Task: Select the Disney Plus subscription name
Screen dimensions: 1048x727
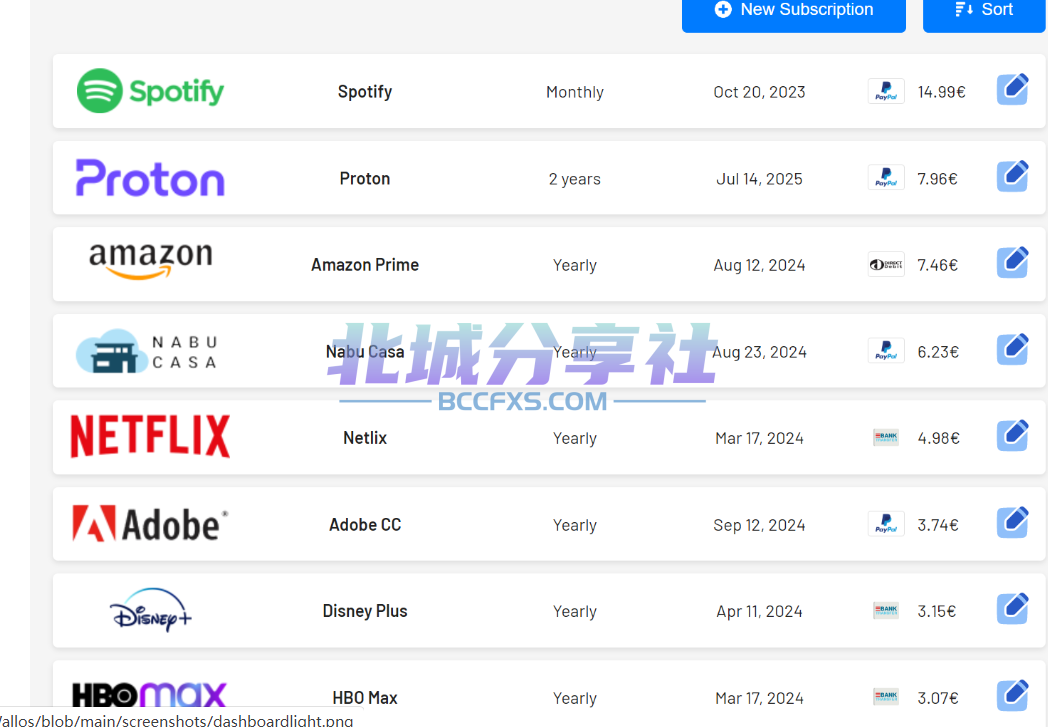Action: pyautogui.click(x=365, y=611)
